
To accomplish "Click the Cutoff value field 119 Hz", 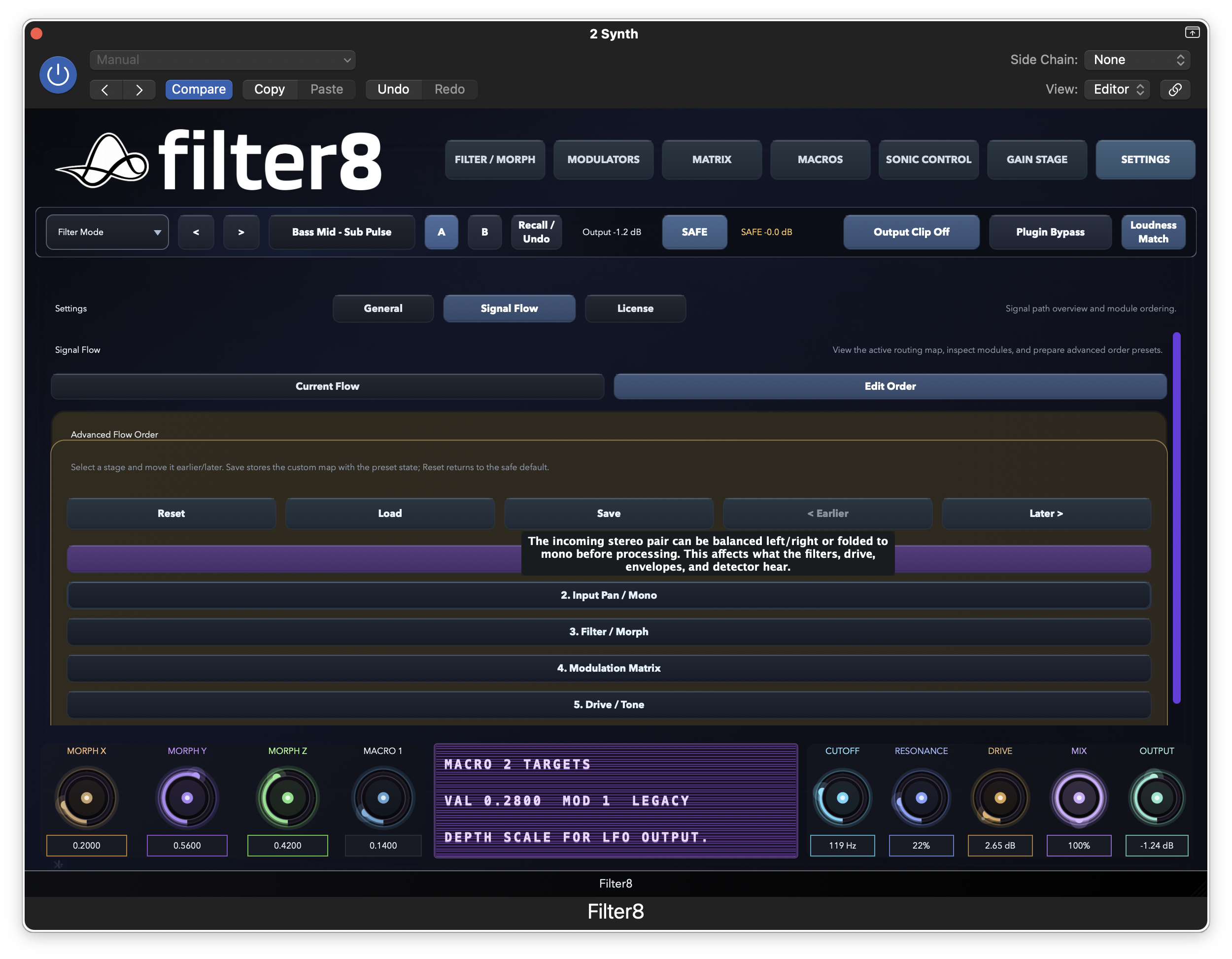I will [x=842, y=846].
